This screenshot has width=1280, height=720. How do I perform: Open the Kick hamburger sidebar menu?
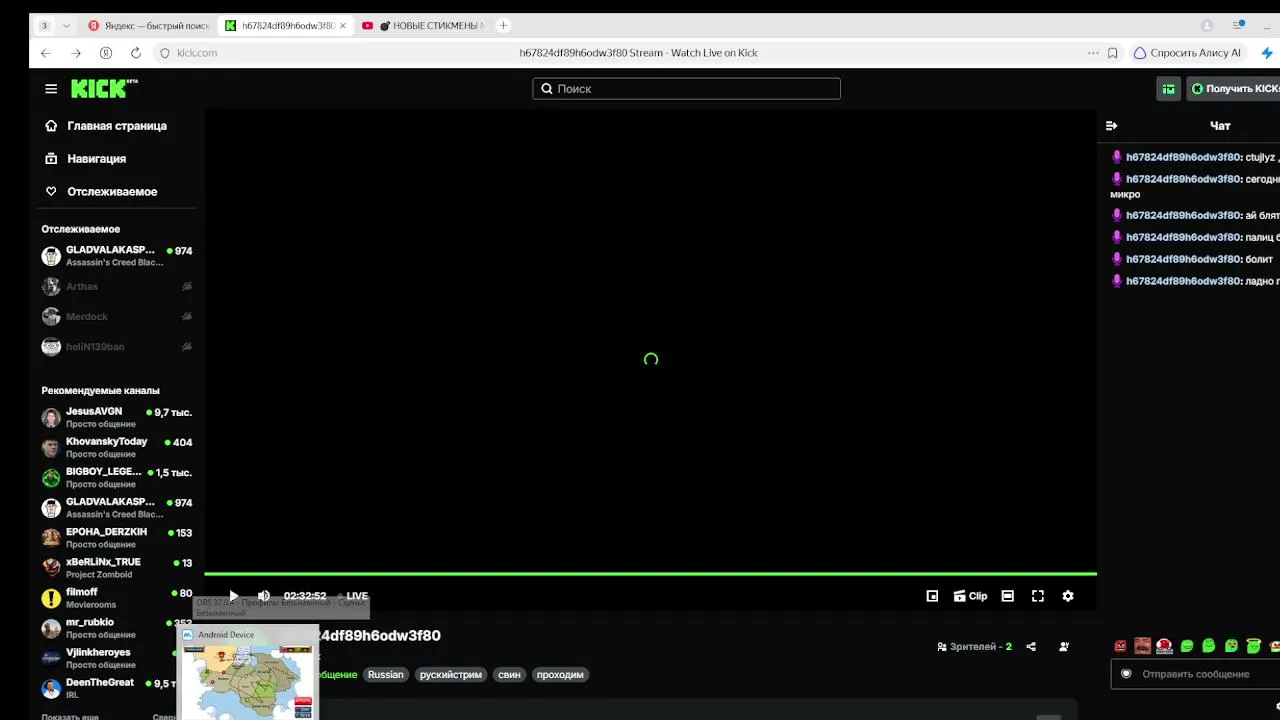point(51,89)
